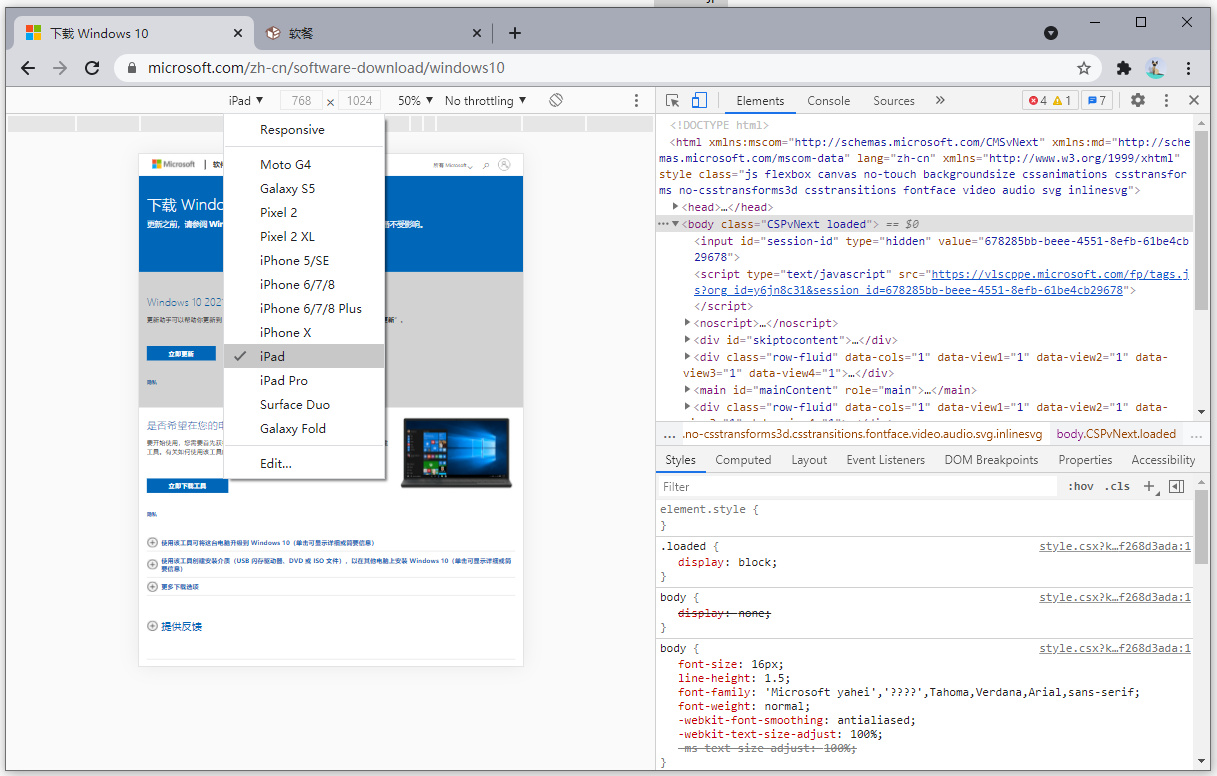Bookmark this page with star icon
This screenshot has height=776, width=1217.
click(x=1084, y=69)
